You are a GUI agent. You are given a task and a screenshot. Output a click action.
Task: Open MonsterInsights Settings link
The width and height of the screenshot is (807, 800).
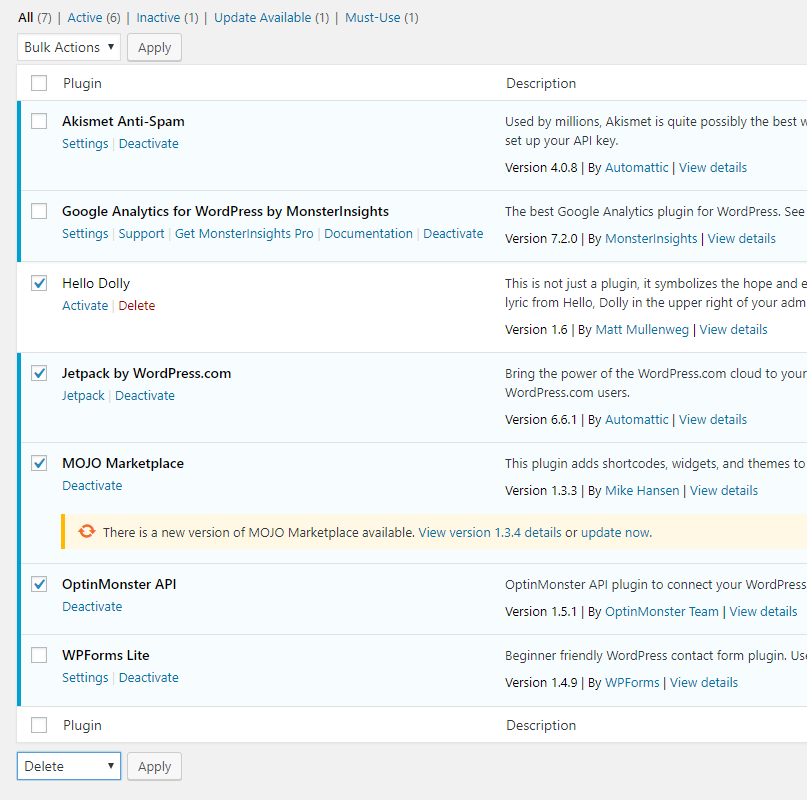85,234
